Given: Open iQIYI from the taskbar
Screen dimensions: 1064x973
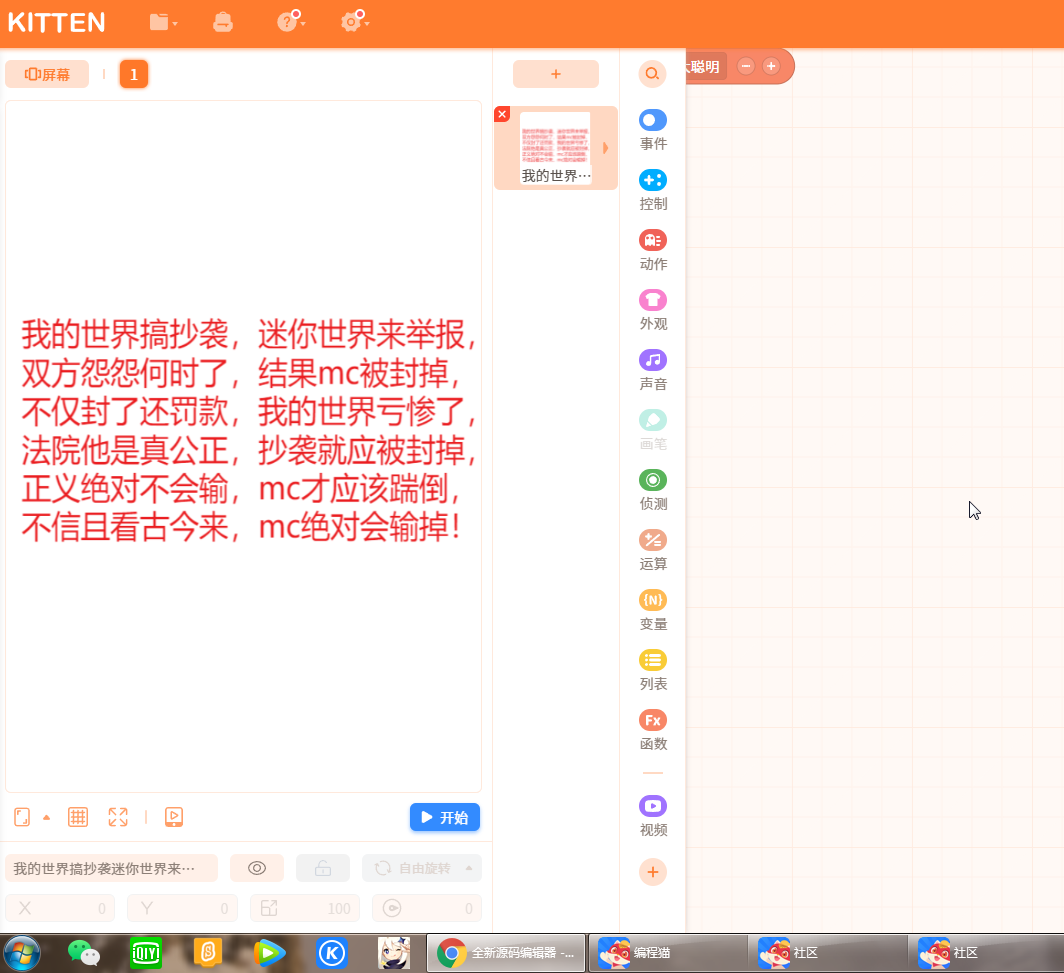Looking at the screenshot, I should click(x=146, y=953).
